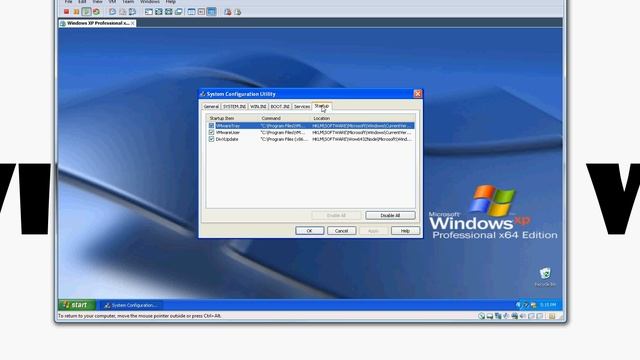Uncheck the VMwareTray startup item
This screenshot has width=640, height=360.
(x=211, y=126)
